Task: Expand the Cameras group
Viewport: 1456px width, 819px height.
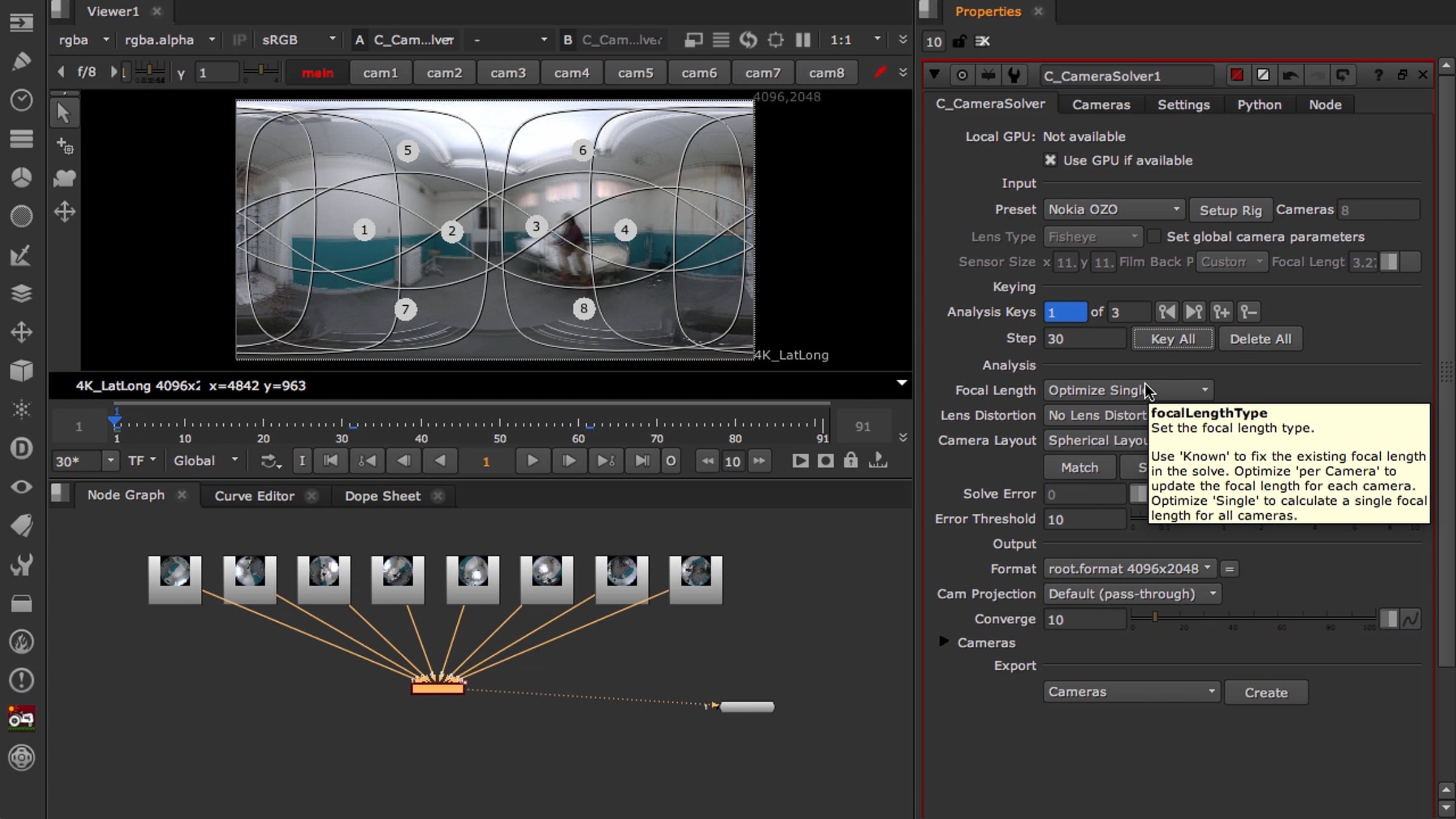Action: pos(943,642)
